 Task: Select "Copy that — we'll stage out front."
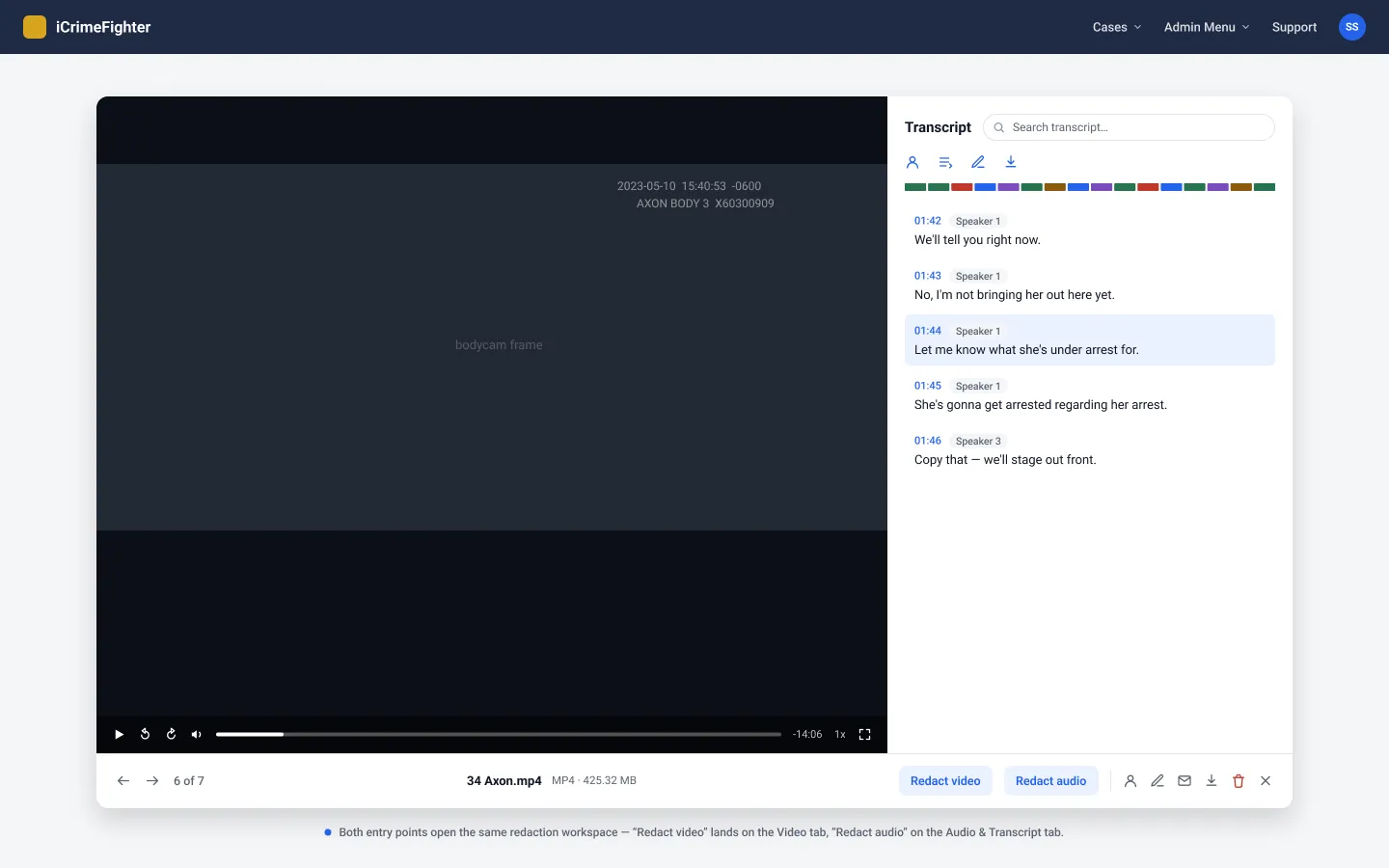coord(1005,460)
